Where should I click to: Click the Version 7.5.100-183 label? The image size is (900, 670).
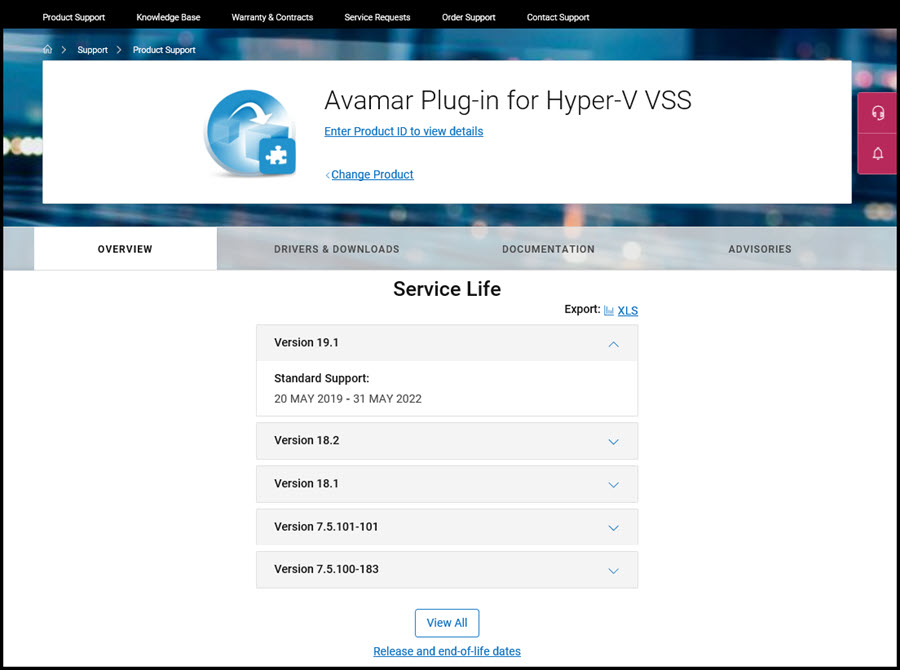[326, 568]
